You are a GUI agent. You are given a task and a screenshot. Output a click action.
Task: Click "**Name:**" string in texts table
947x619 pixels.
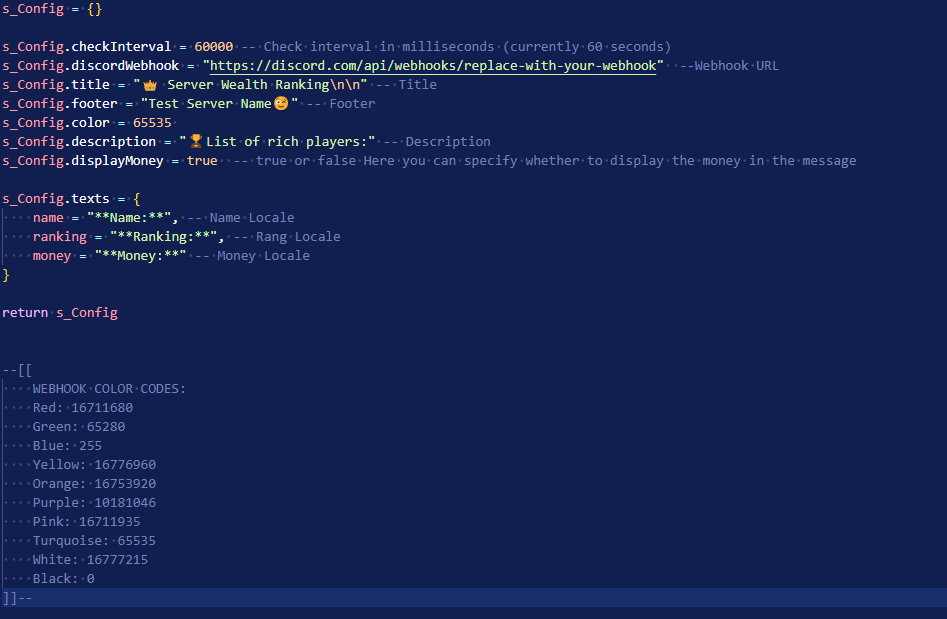129,217
